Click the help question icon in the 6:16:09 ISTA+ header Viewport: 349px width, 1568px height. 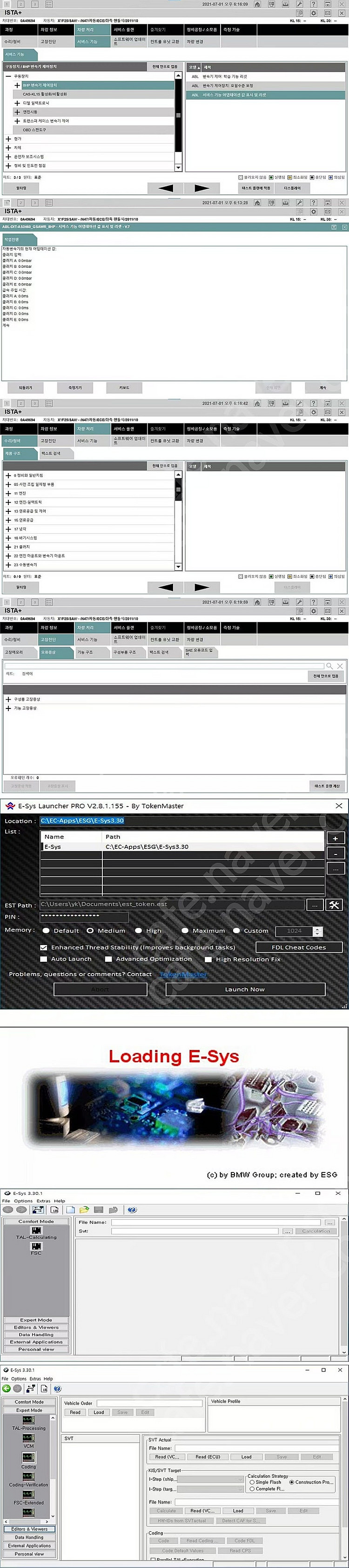click(313, 4)
